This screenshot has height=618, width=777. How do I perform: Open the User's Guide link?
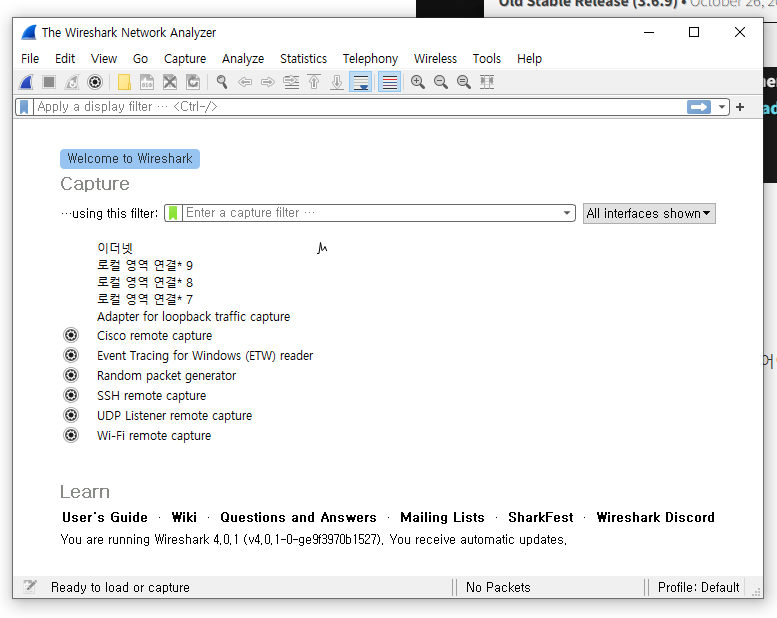pyautogui.click(x=105, y=517)
